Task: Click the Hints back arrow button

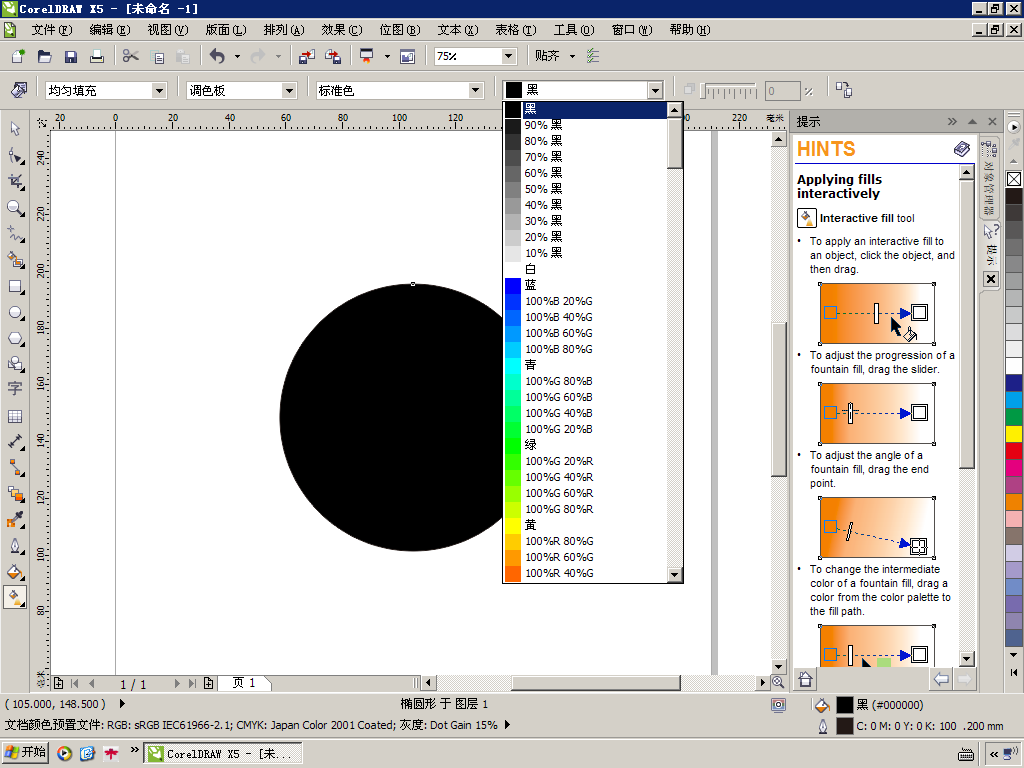Action: coord(941,679)
